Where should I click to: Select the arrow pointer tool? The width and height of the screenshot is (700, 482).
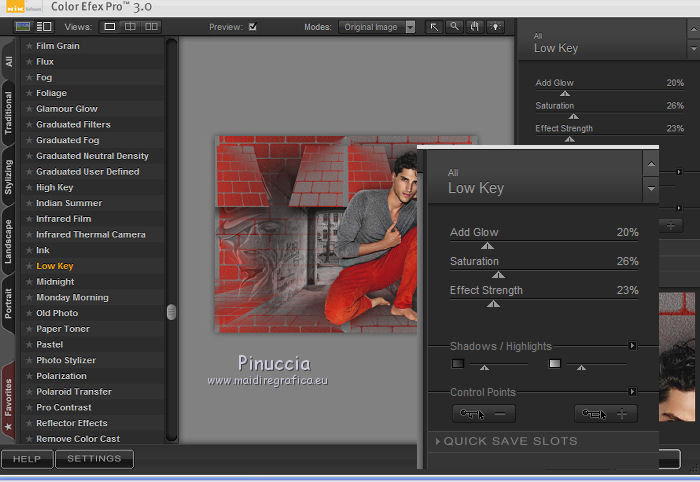point(434,27)
